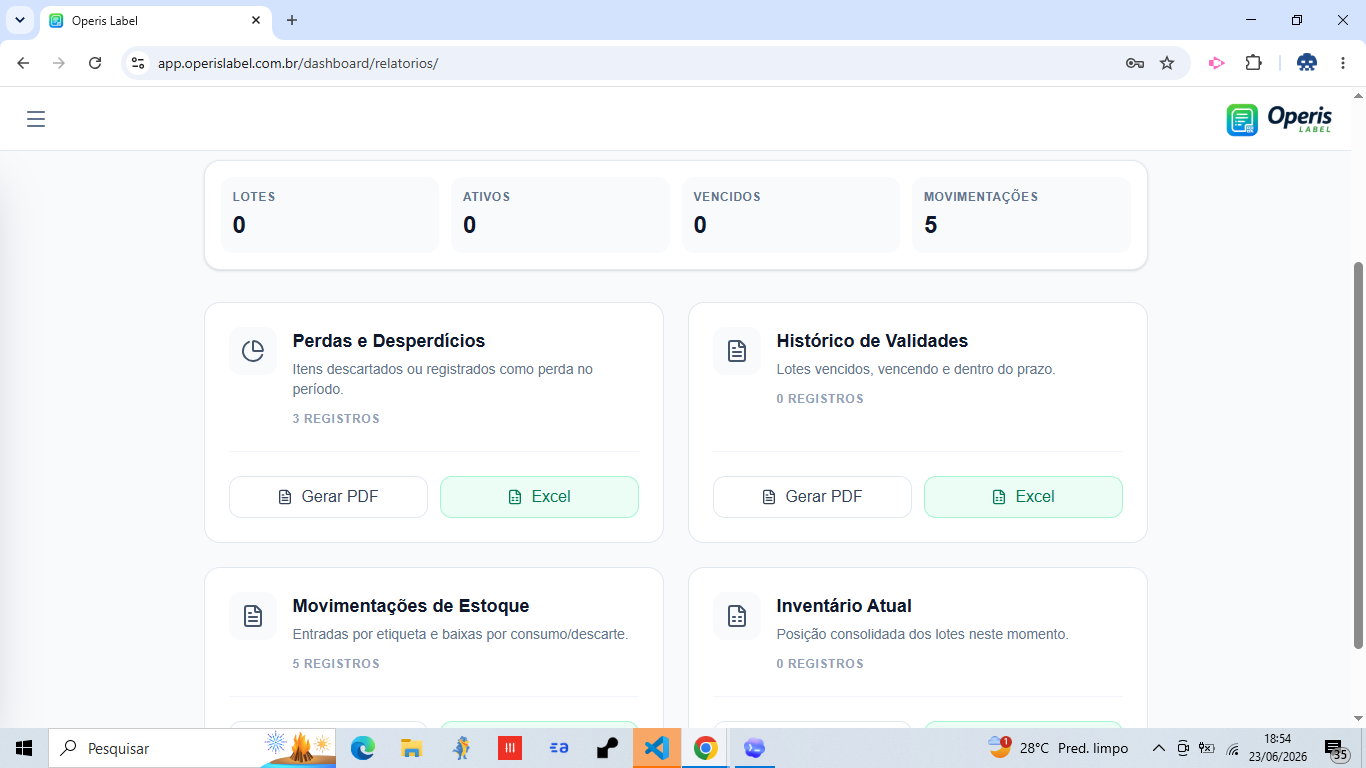1366x768 pixels.
Task: Generate PDF for Histórico de Validades
Action: pos(812,497)
